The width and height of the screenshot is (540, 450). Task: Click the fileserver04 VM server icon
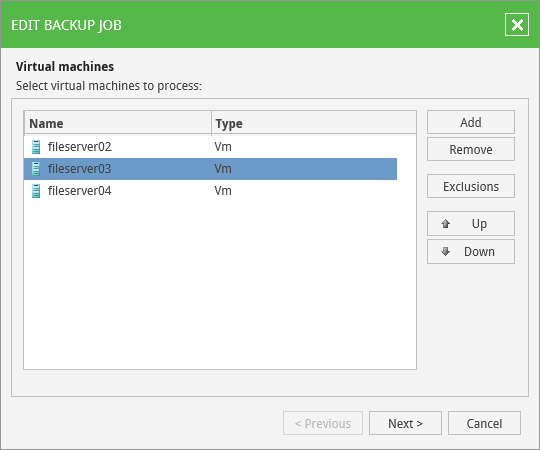point(36,191)
